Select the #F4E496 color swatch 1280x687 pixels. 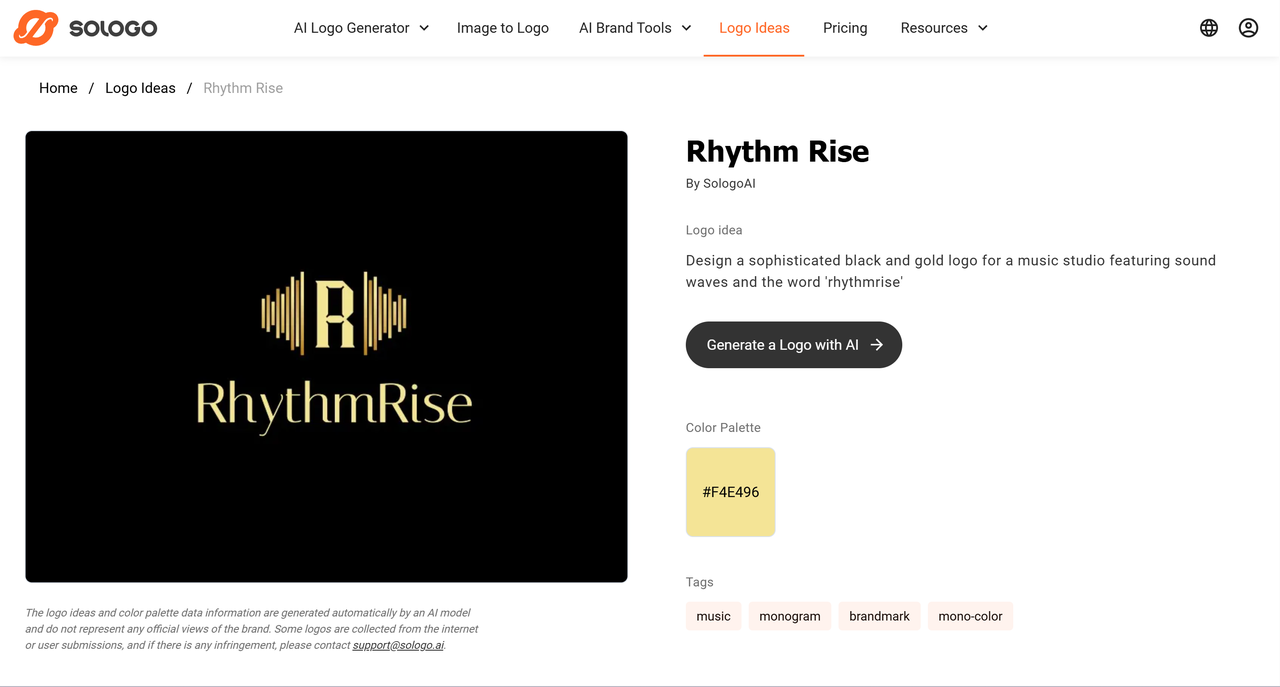730,492
